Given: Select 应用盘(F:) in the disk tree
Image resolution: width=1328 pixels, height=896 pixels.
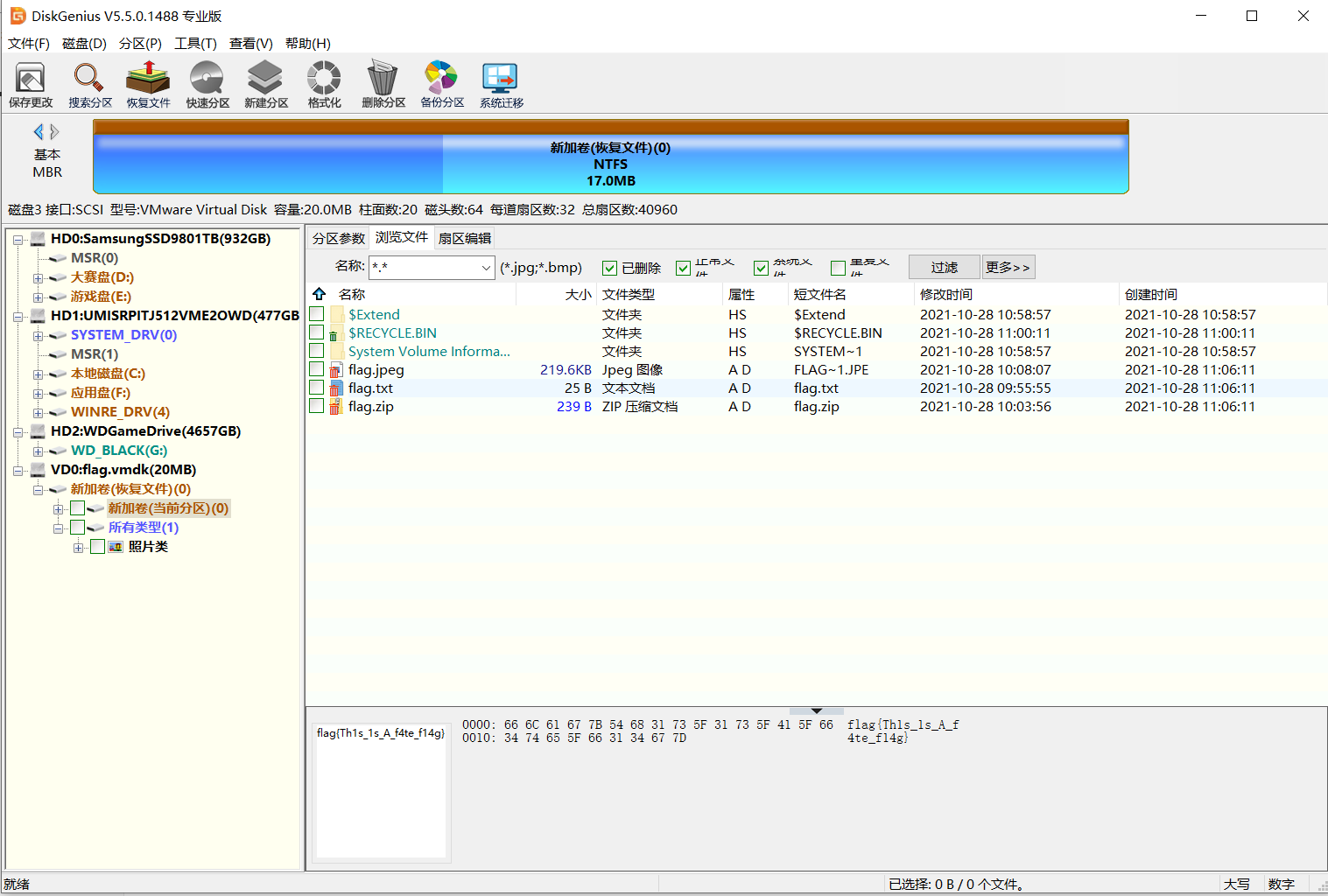Looking at the screenshot, I should pos(101,393).
